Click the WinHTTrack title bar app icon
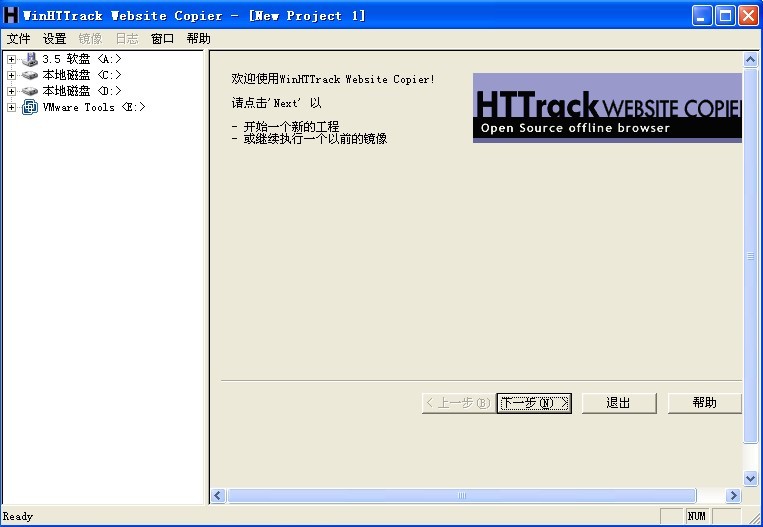The height and width of the screenshot is (527, 763). coord(11,16)
